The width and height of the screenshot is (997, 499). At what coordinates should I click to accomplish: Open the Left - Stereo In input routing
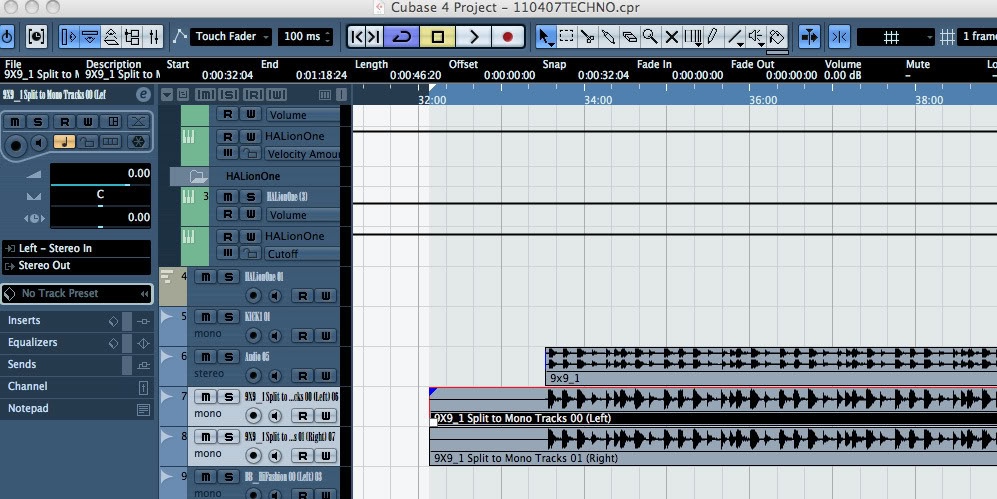[76, 248]
